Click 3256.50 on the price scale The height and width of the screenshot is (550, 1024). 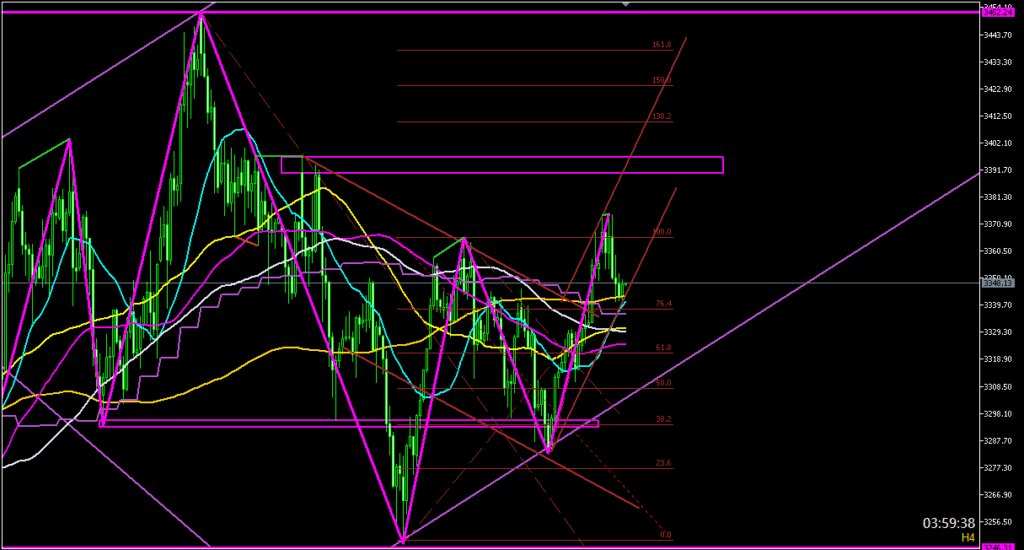[x=999, y=522]
